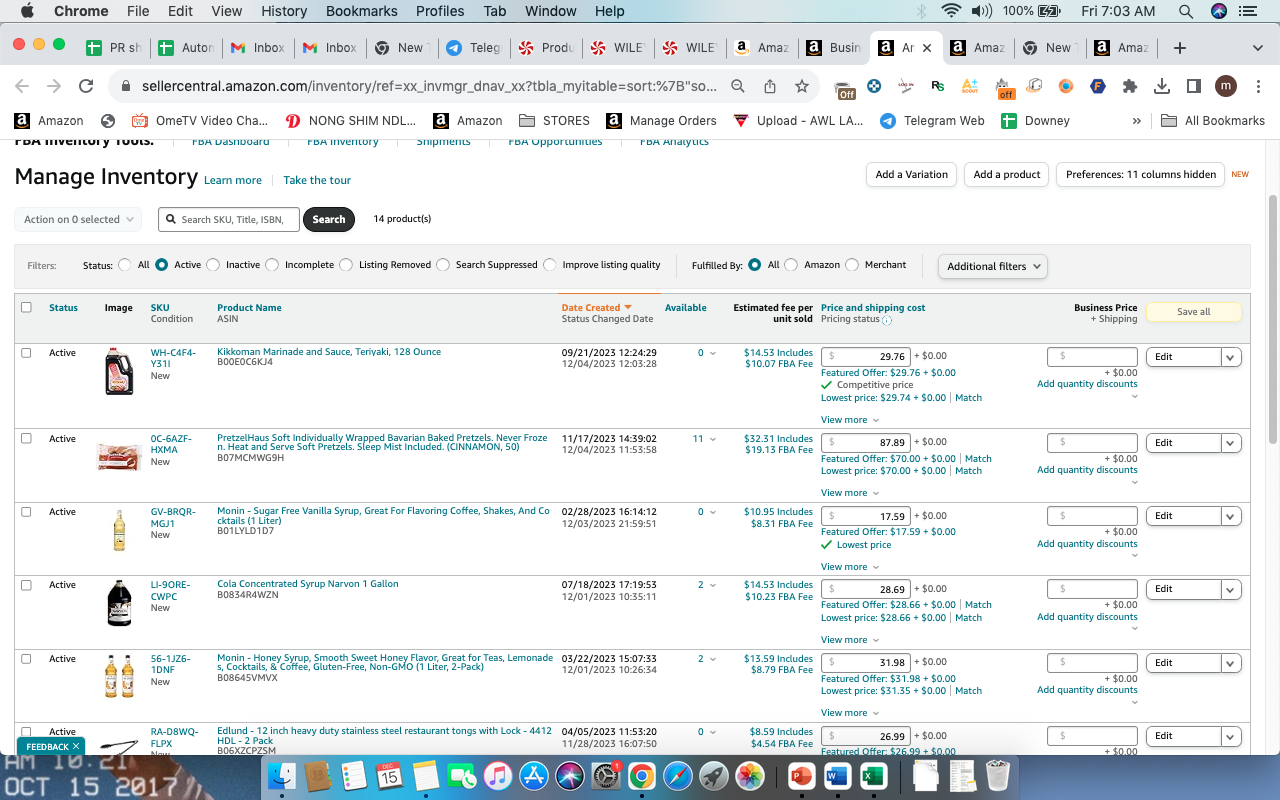Open a new Chrome tab
The width and height of the screenshot is (1280, 800).
[1180, 48]
